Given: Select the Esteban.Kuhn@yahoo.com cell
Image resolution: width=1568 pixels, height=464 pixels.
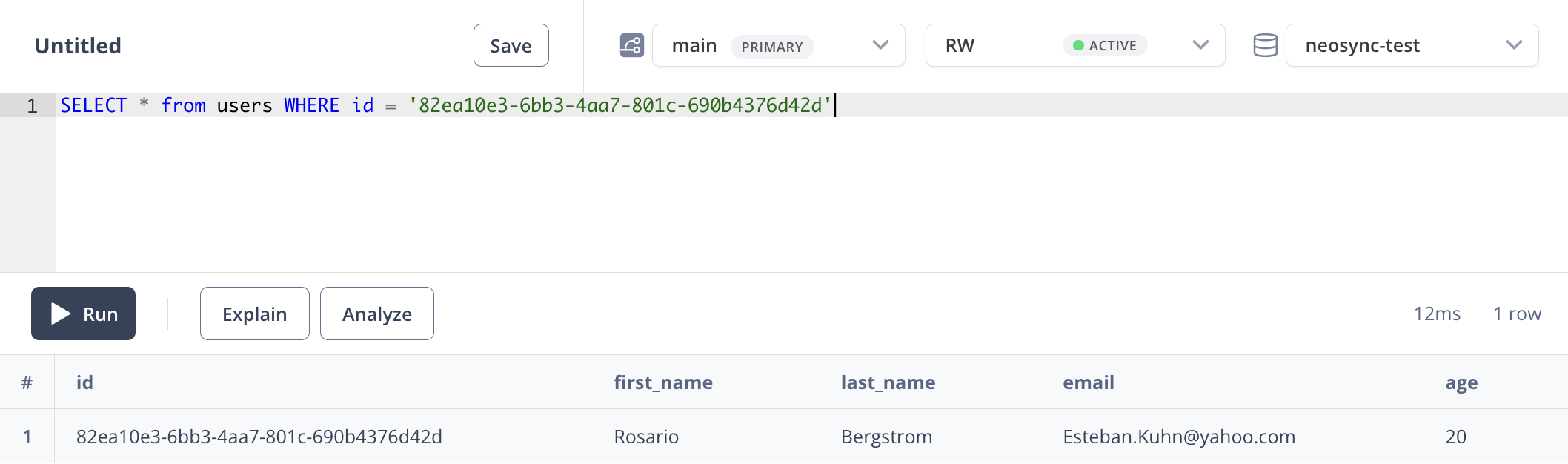Looking at the screenshot, I should [1179, 437].
